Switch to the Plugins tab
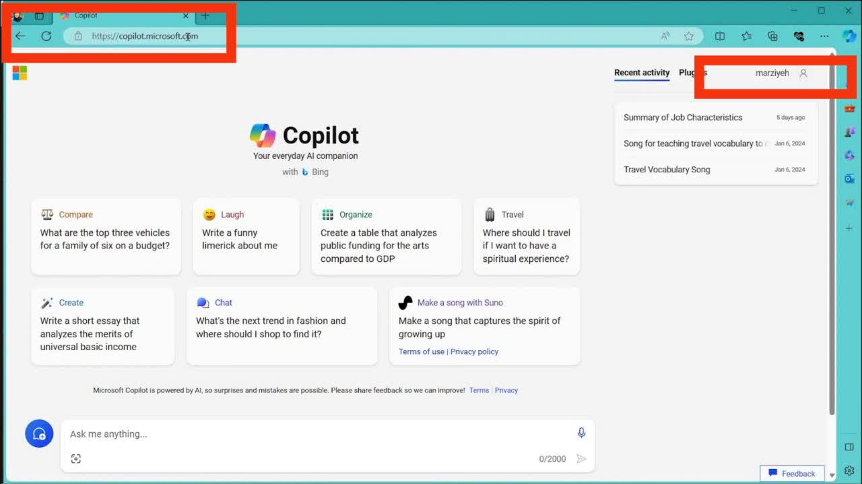Viewport: 862px width, 484px height. tap(693, 73)
